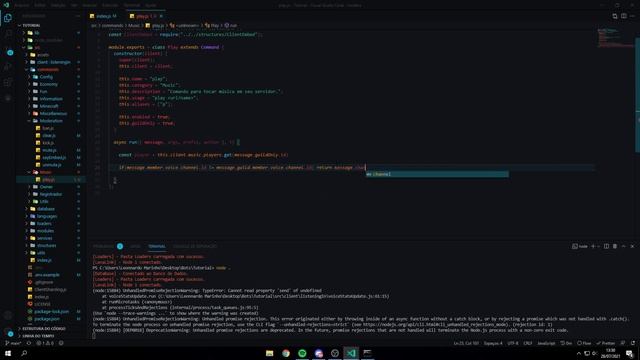Expand the Information folder
Screen dimensions: 640x360
[51, 99]
